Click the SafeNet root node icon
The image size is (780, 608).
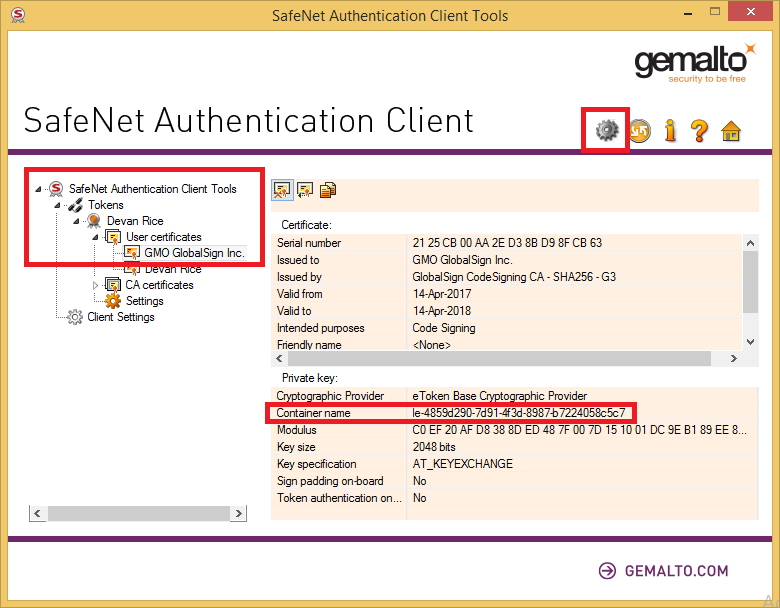pos(56,189)
